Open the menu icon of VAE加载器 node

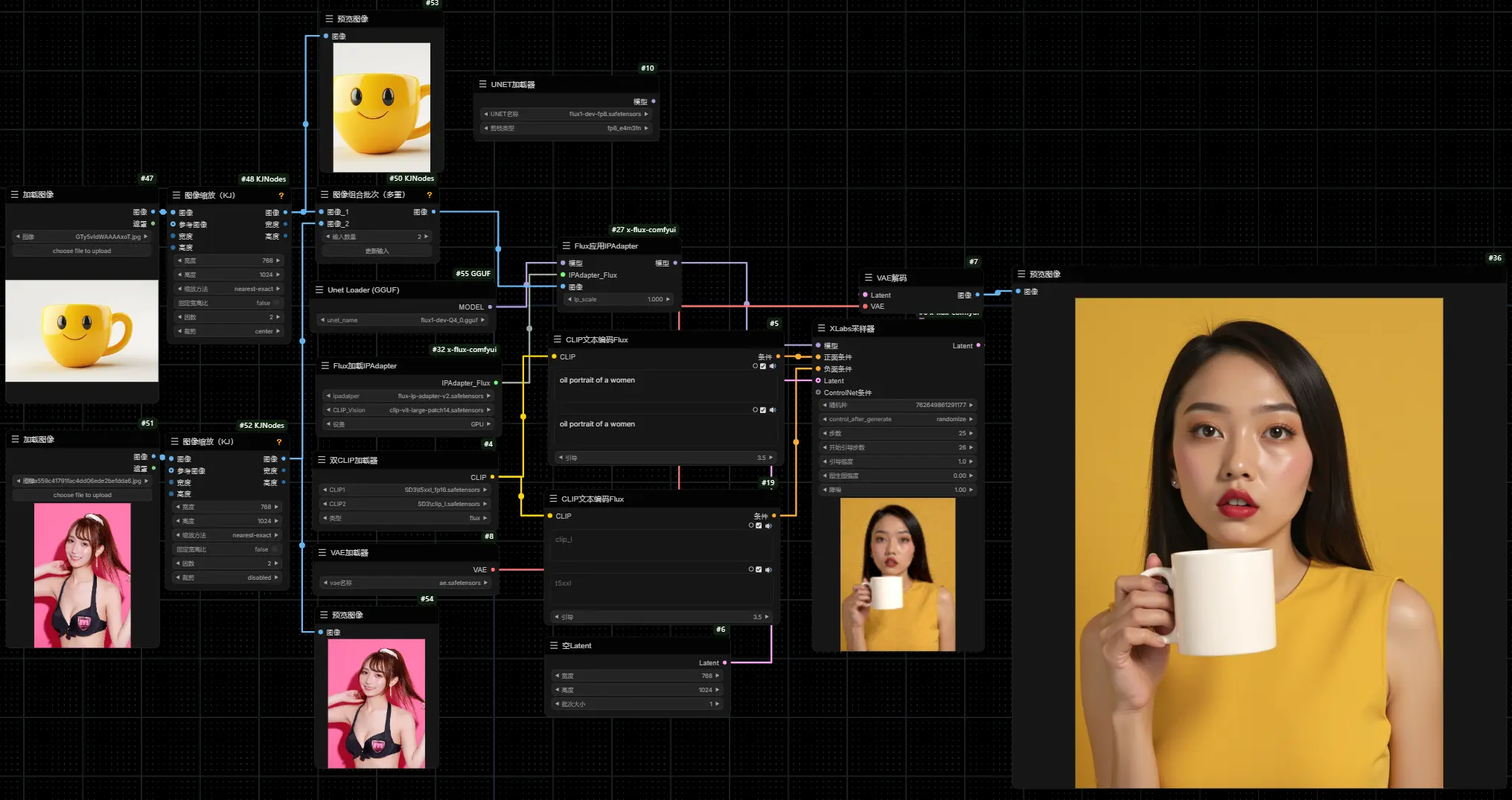(322, 552)
